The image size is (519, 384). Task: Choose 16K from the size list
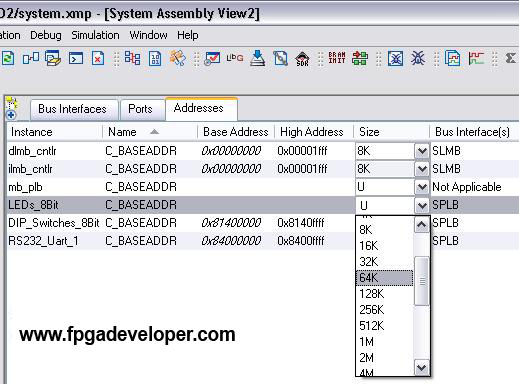[384, 246]
